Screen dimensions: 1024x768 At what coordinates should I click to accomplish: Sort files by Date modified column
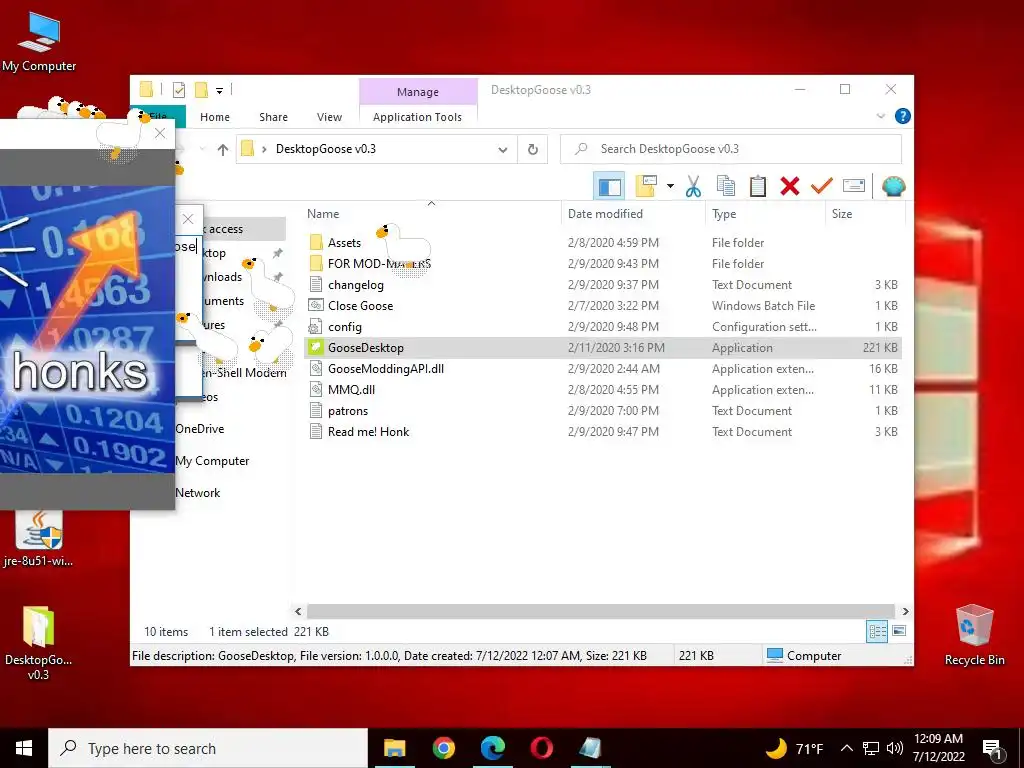tap(605, 214)
